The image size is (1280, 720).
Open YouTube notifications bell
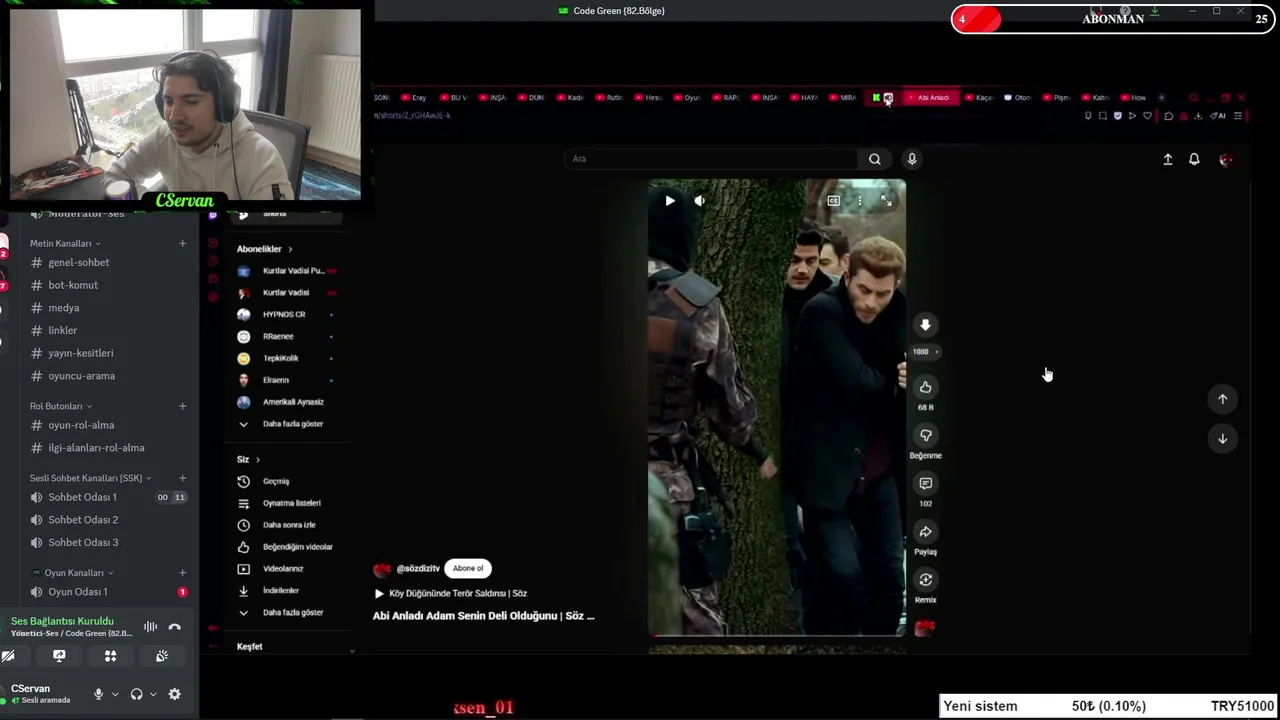(1194, 159)
